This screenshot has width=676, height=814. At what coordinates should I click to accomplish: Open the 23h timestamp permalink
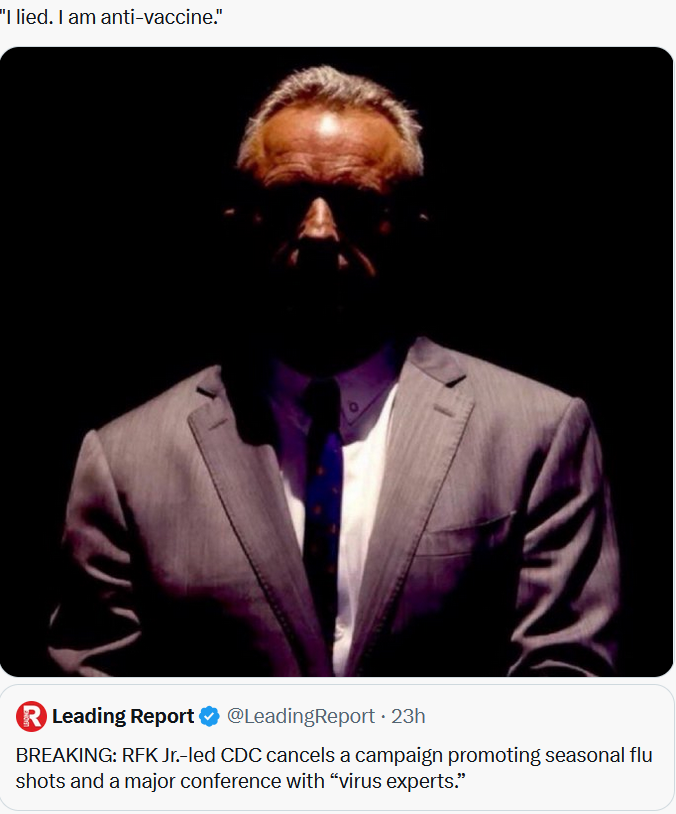coord(408,716)
